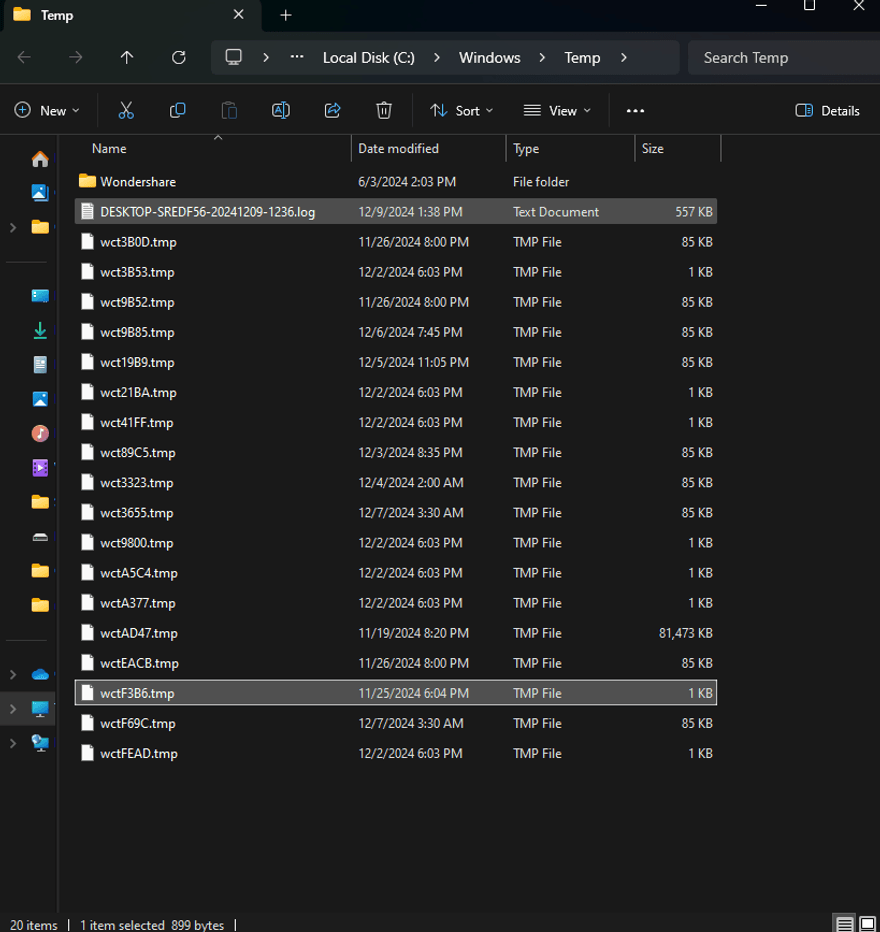Screen dimensions: 880x932
Task: Open Videos from the sidebar film icon
Action: point(40,468)
